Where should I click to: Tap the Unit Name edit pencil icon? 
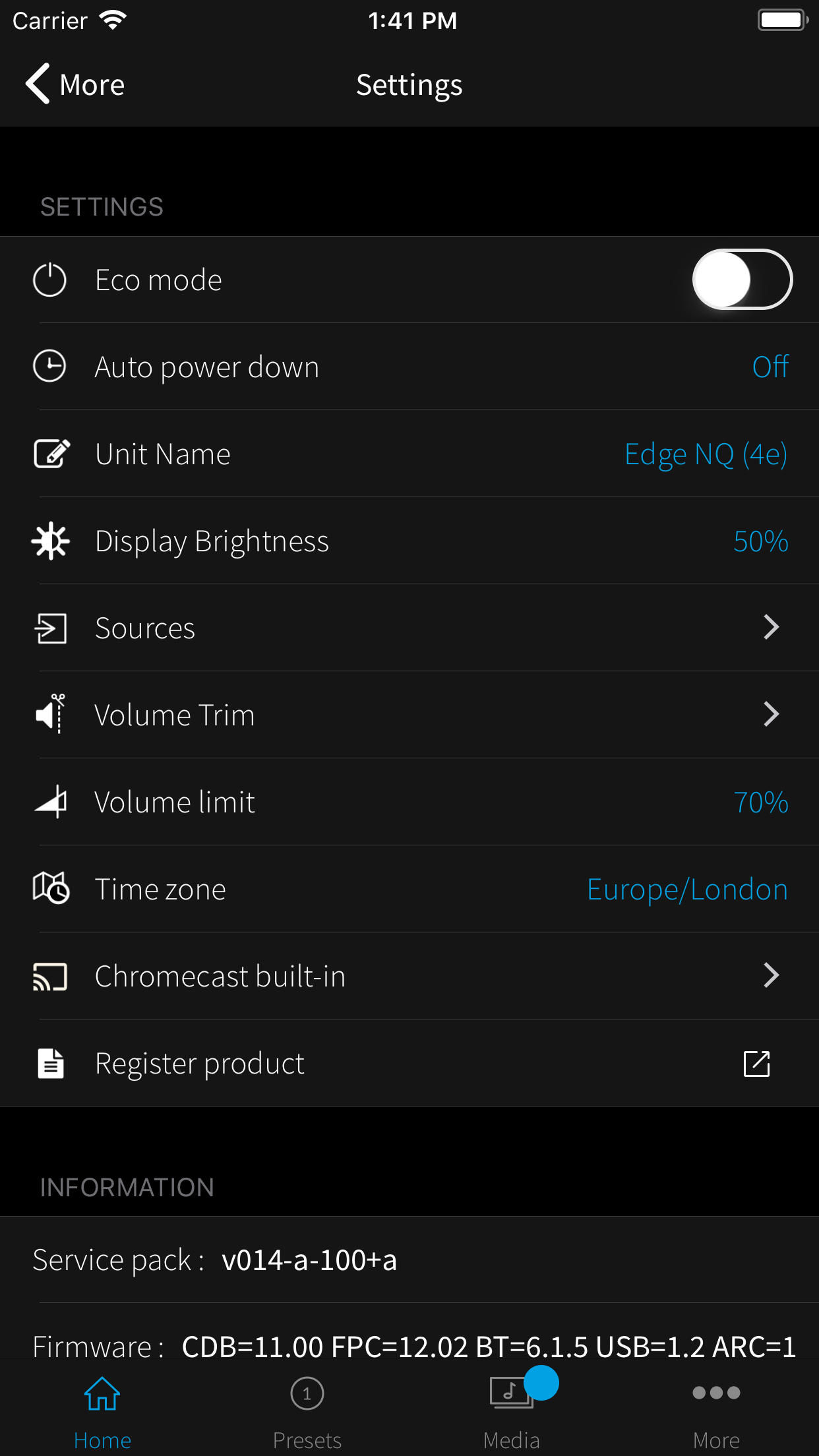point(51,454)
